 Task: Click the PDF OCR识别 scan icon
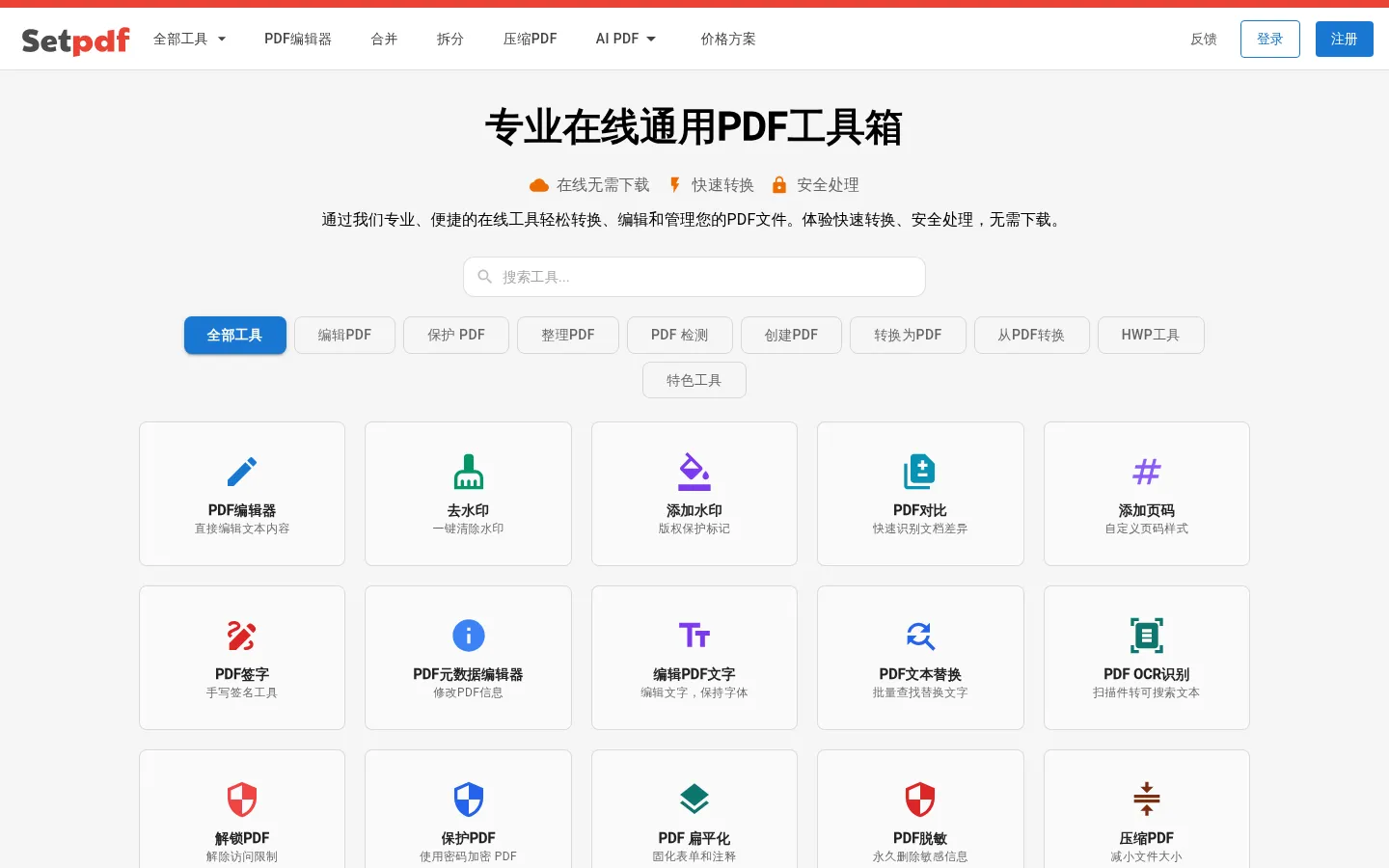coord(1147,636)
